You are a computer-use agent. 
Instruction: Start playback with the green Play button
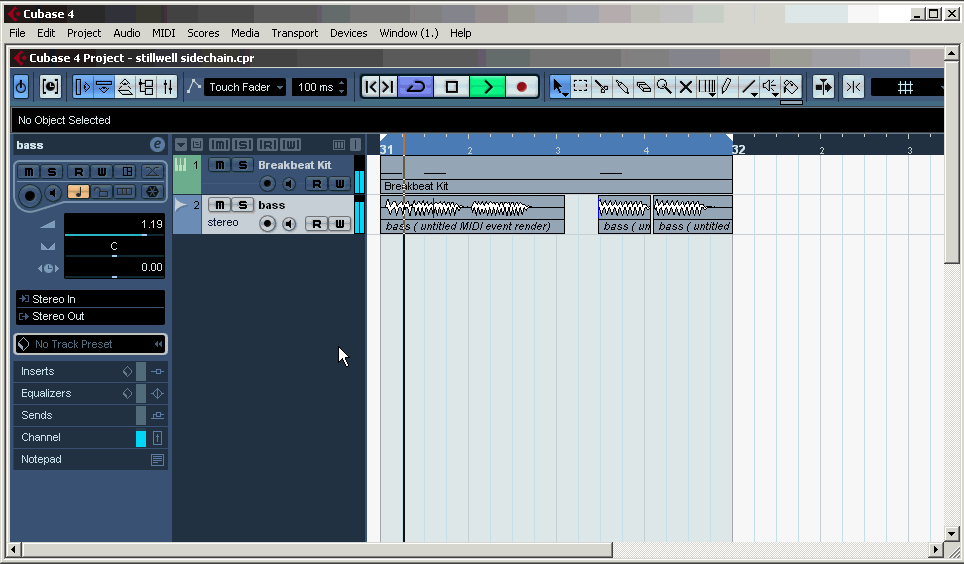coord(487,87)
